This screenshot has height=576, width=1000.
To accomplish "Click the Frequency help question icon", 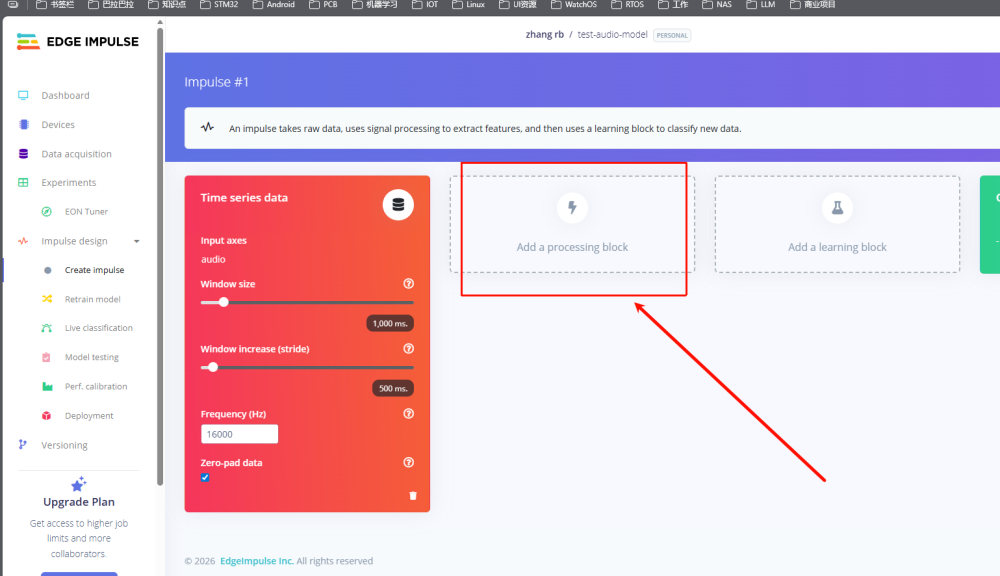I will click(x=408, y=414).
